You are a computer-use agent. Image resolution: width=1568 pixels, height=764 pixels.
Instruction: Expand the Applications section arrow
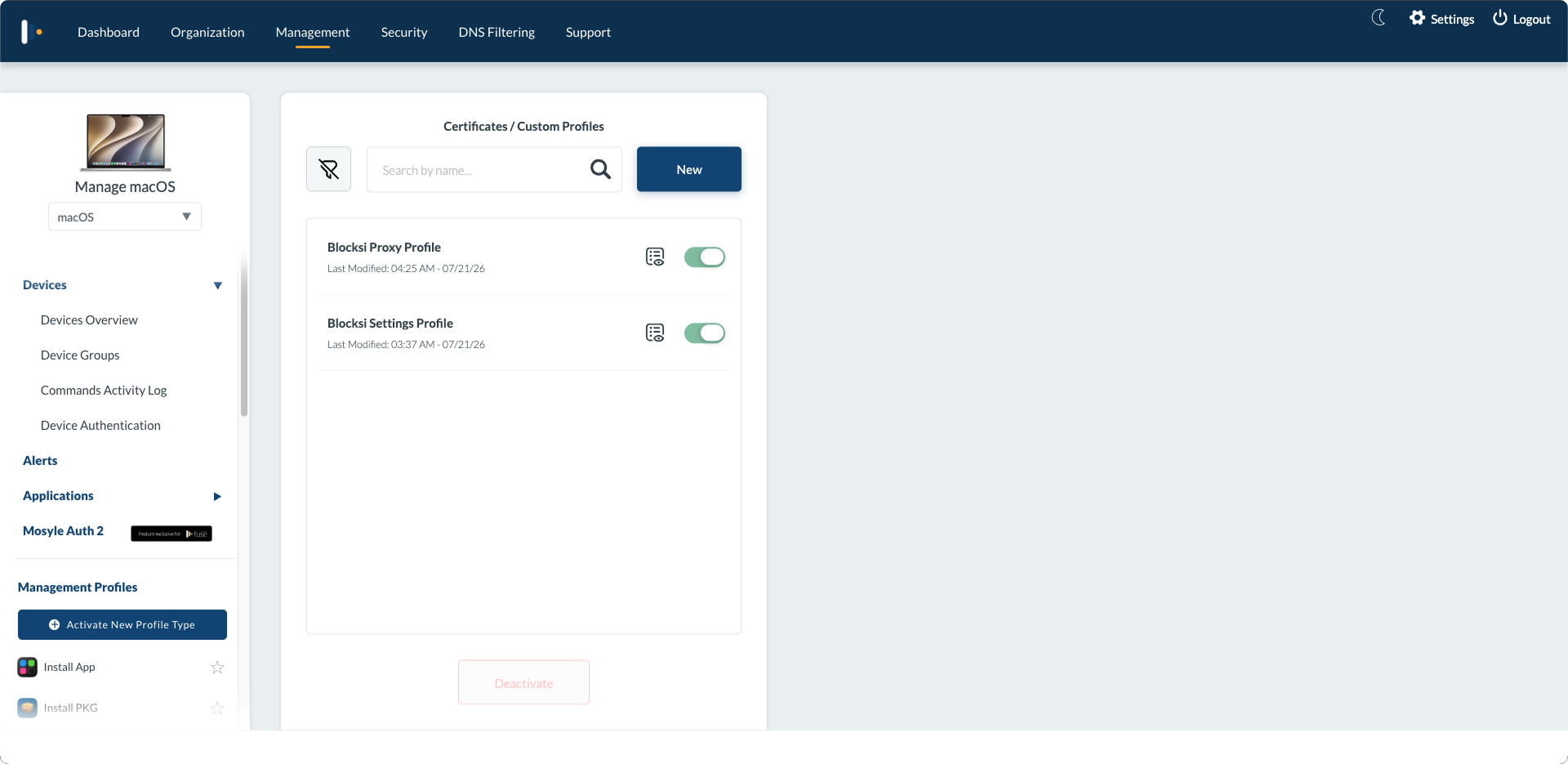tap(217, 496)
